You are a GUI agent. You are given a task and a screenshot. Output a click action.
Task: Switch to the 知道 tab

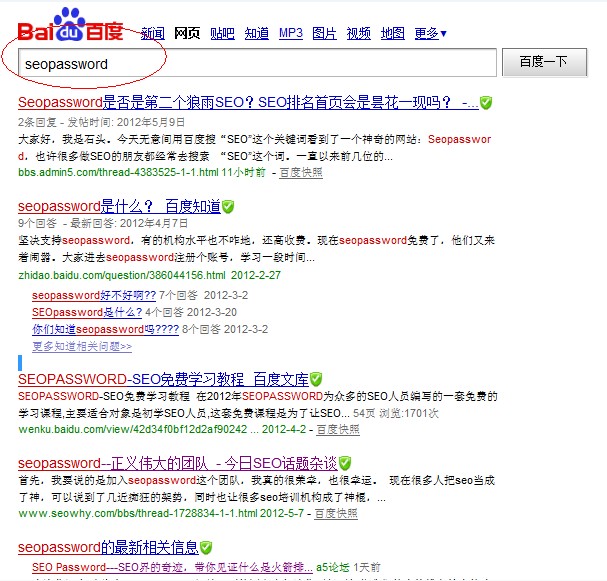click(257, 33)
